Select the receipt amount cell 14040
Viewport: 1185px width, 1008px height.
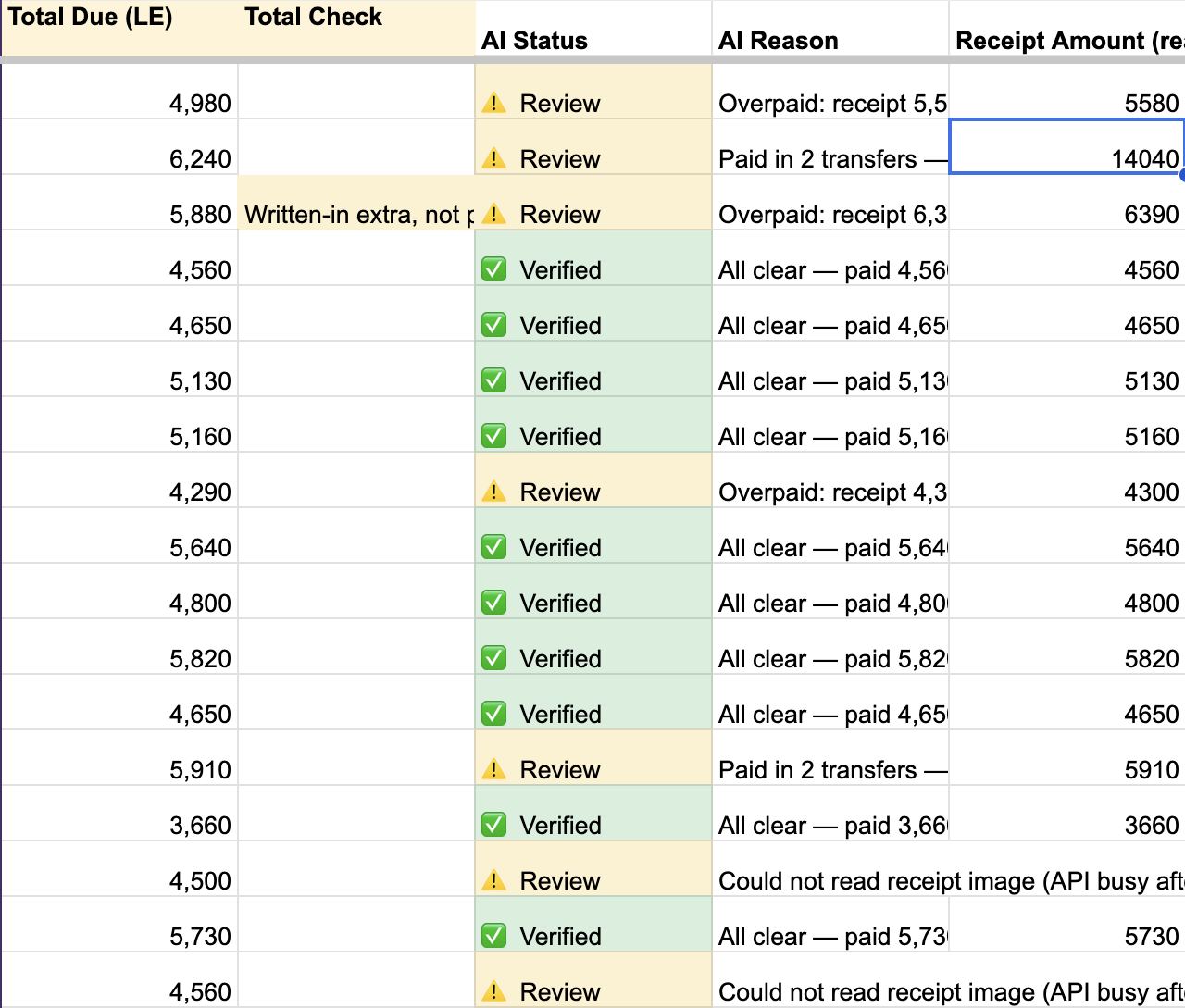coord(1067,146)
